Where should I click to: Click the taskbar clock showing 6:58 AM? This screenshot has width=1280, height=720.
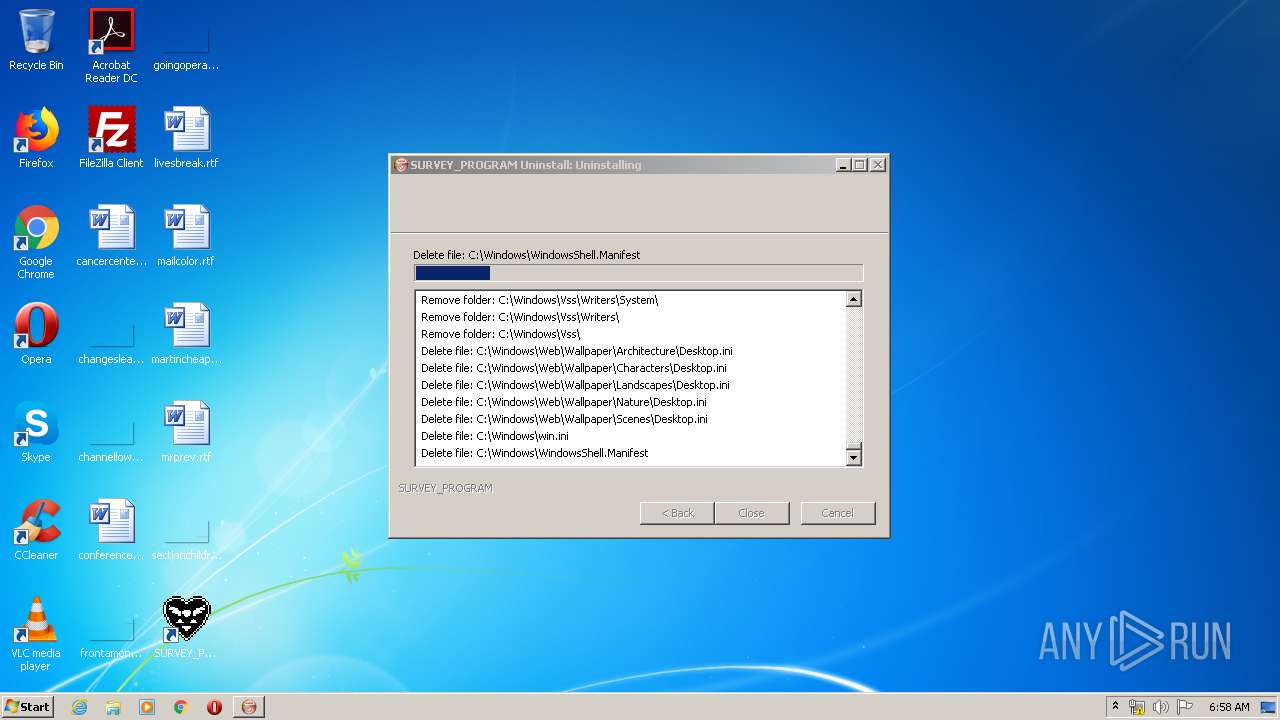(1229, 707)
